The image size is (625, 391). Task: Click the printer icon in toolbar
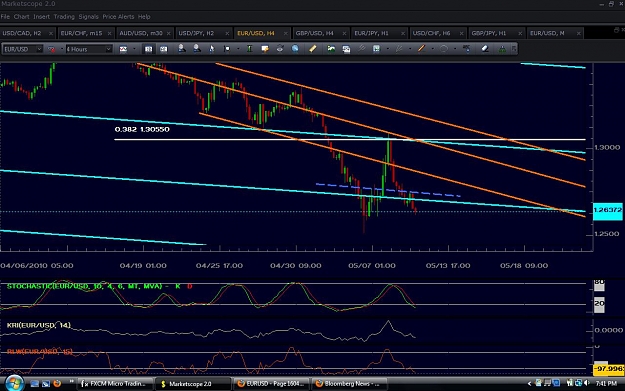(x=280, y=49)
